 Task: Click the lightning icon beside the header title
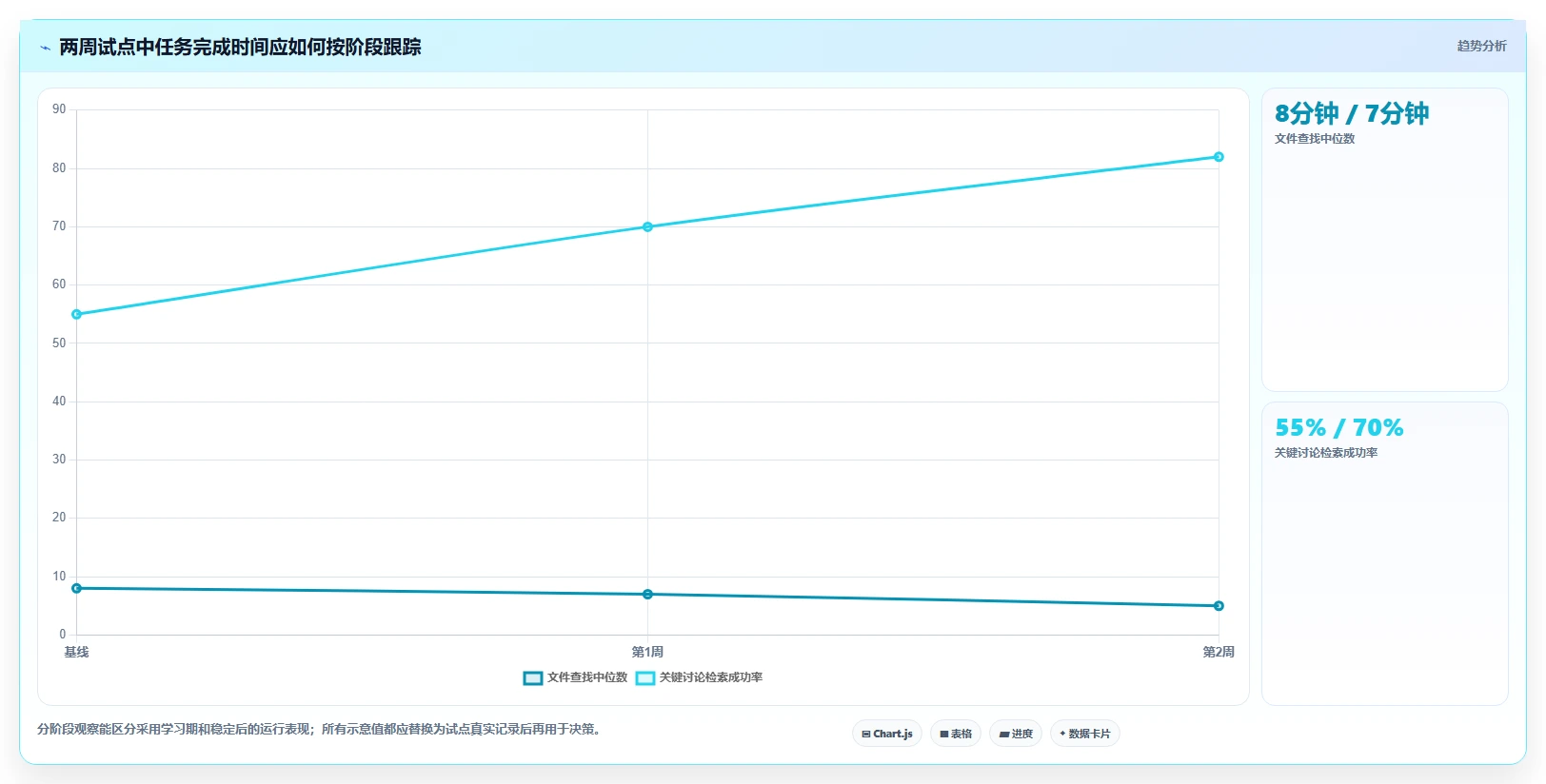point(45,48)
